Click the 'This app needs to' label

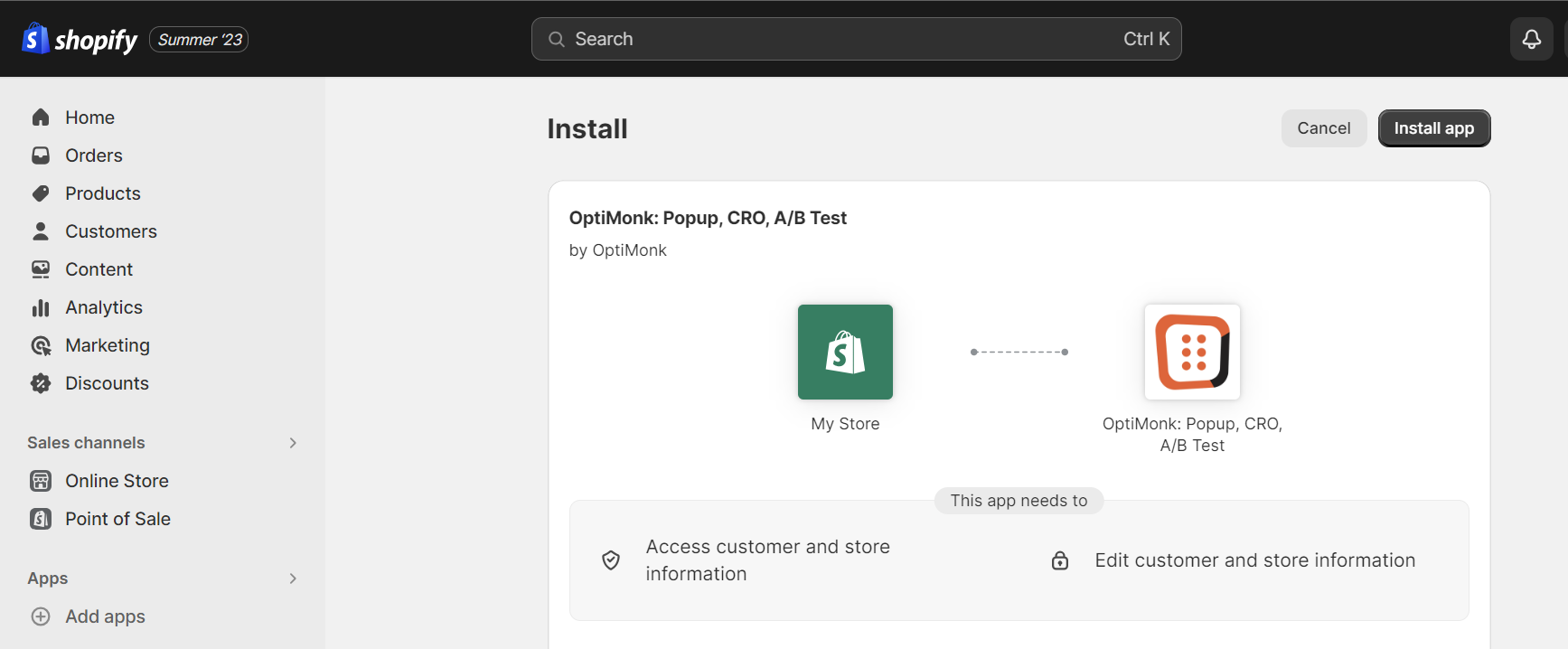click(1019, 501)
